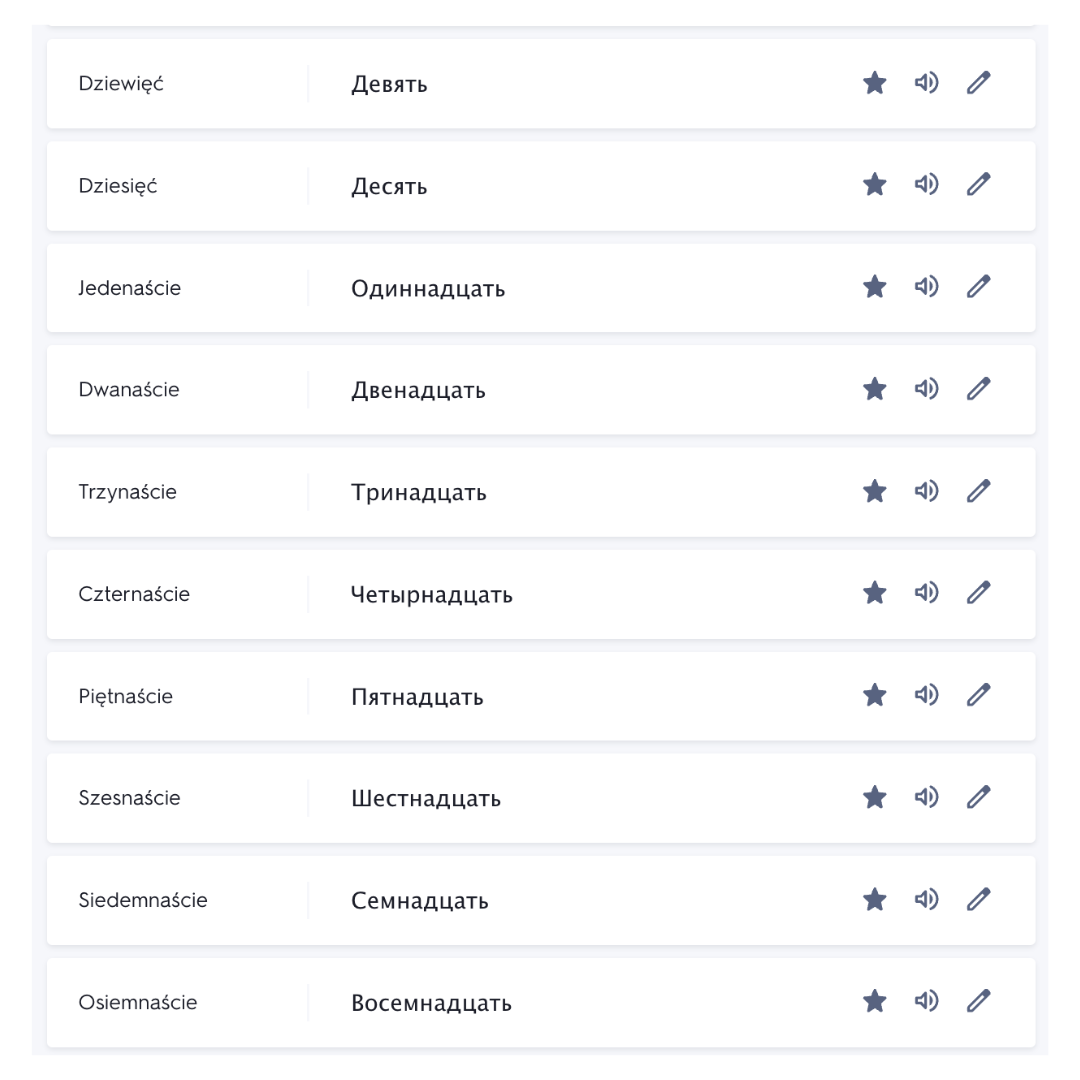The width and height of the screenshot is (1080, 1080).
Task: Star the Dwanaście flashcard
Action: (875, 388)
